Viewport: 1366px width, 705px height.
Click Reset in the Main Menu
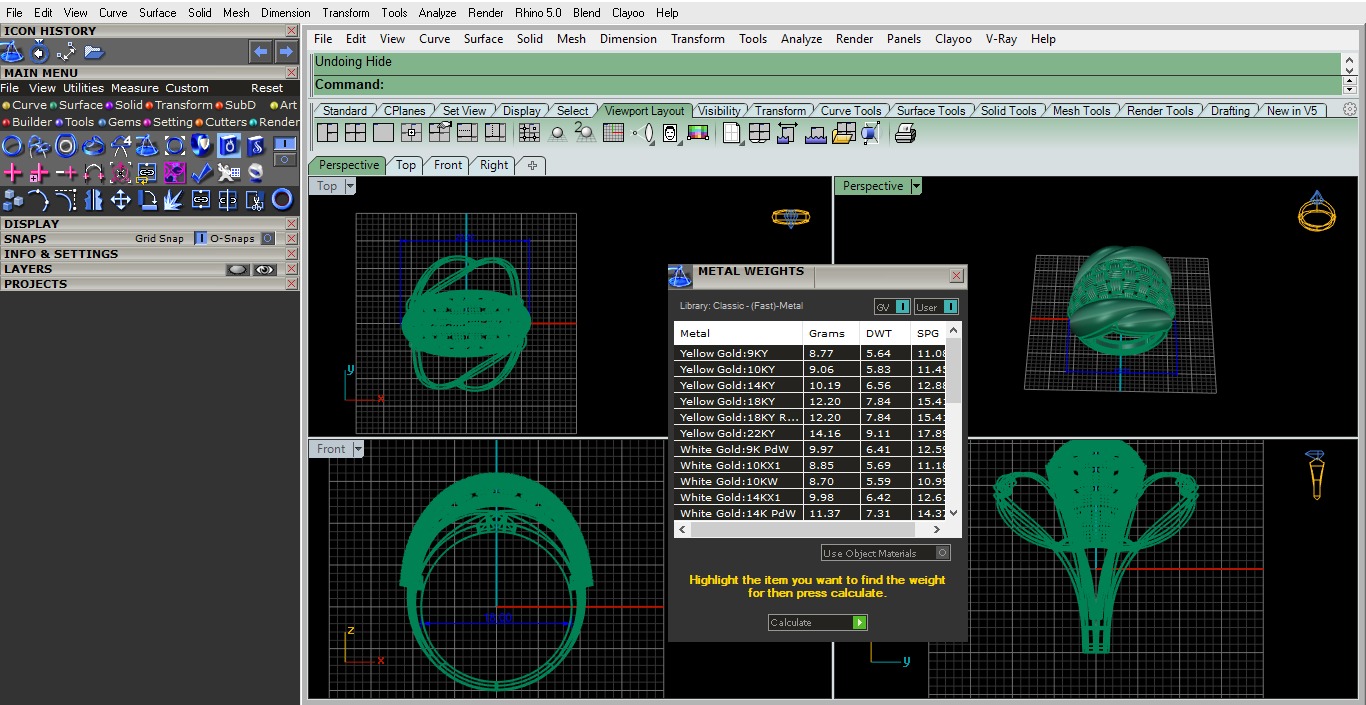[267, 88]
